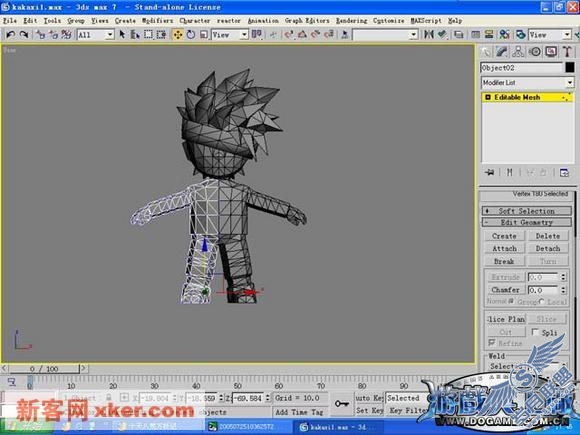Click the Chamfer button
Screen dimensions: 580x435
505,290
